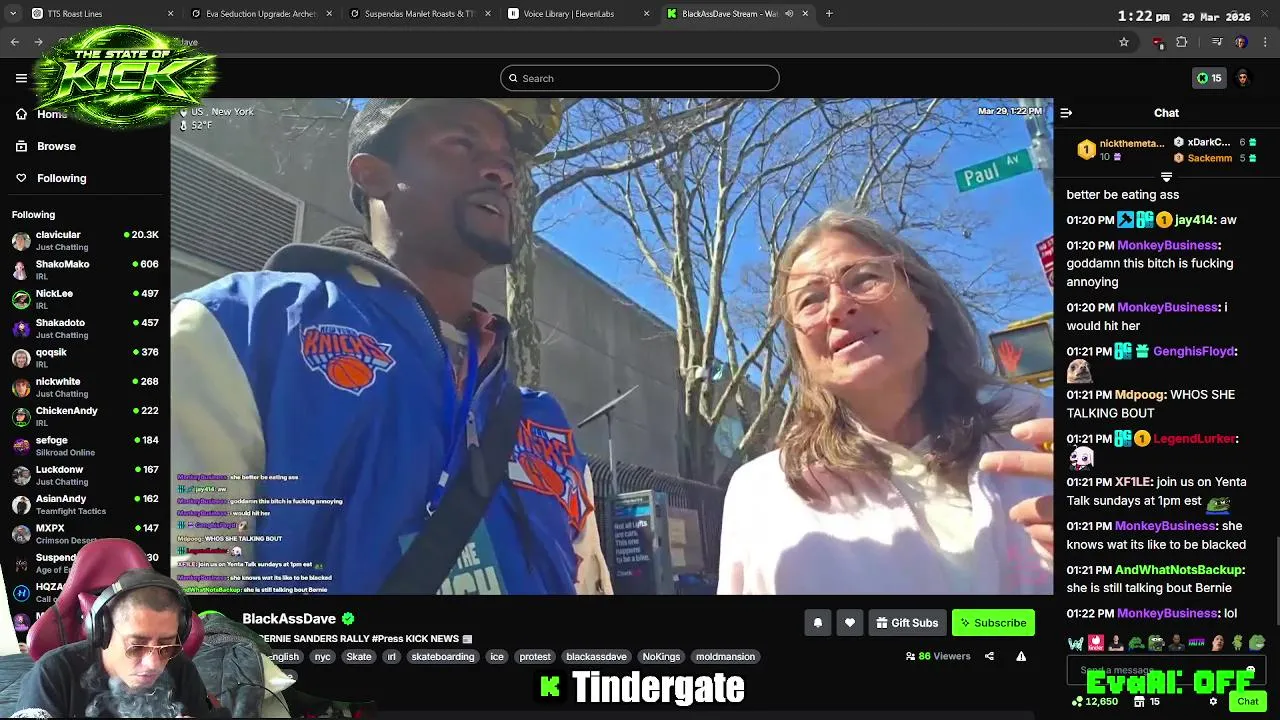The image size is (1280, 720).
Task: Open the green 15 balance button
Action: tap(1209, 78)
